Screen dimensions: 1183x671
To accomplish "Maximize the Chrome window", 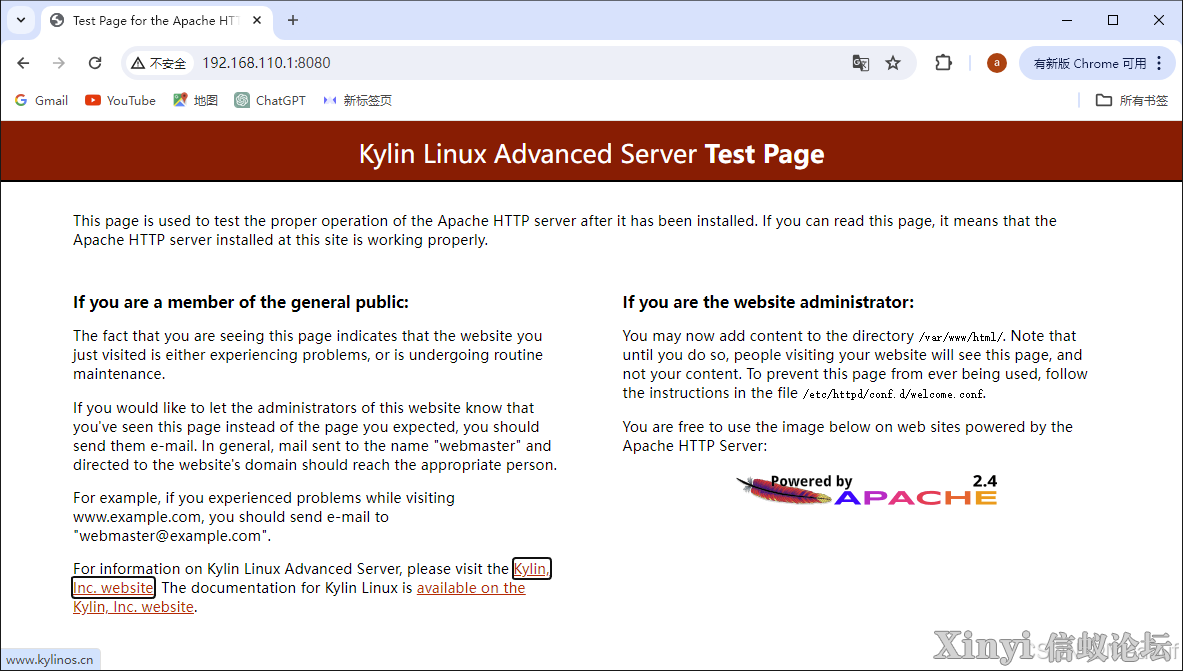I will pos(1113,20).
